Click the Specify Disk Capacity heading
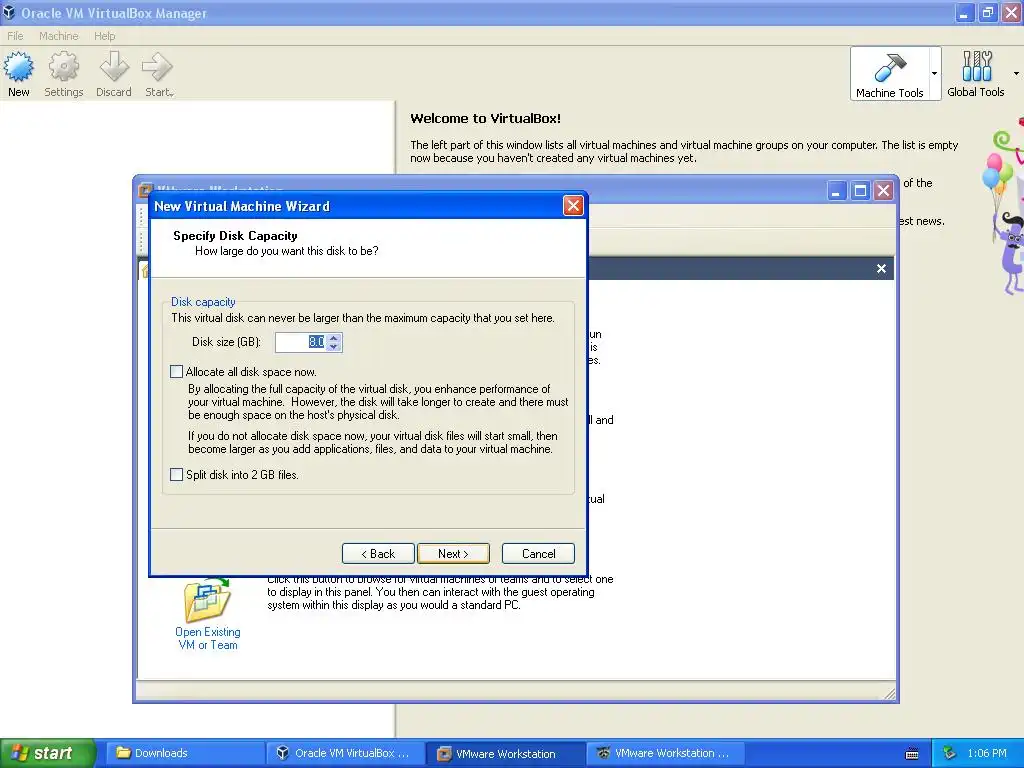1024x768 pixels. 235,236
